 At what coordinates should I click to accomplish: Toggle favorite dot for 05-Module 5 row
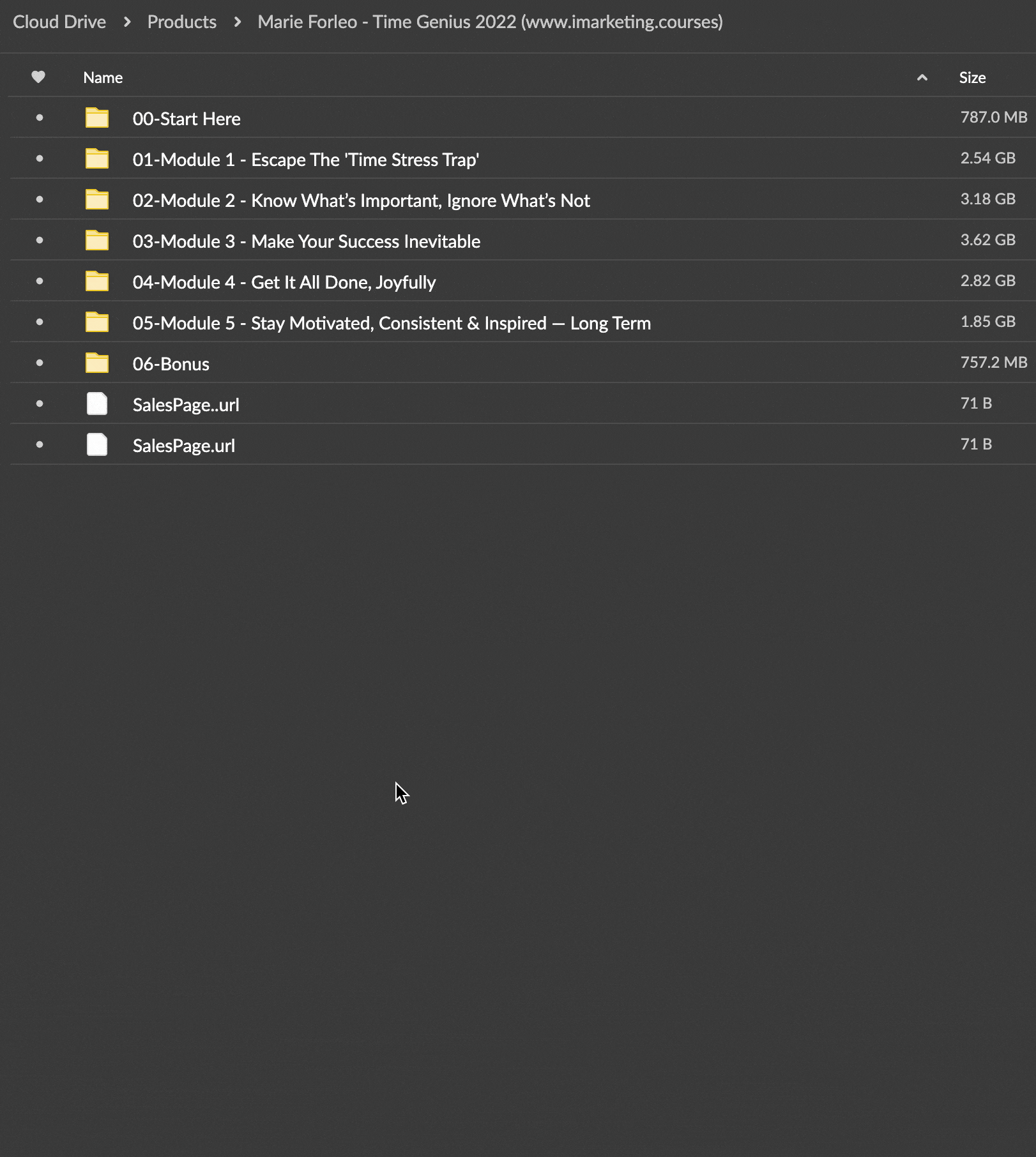point(40,322)
